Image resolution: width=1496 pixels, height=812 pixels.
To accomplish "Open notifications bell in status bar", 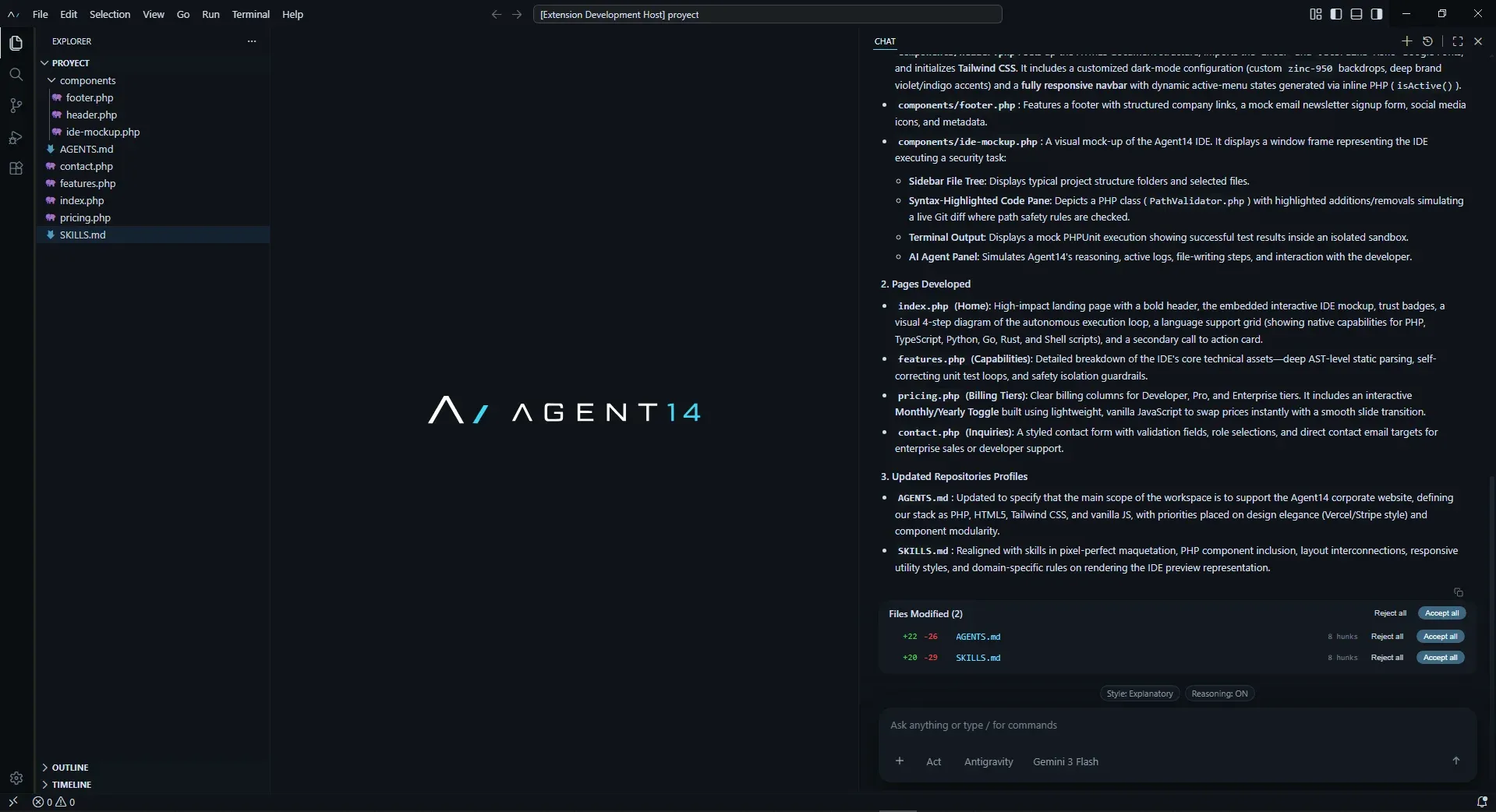I will pos(1482,802).
